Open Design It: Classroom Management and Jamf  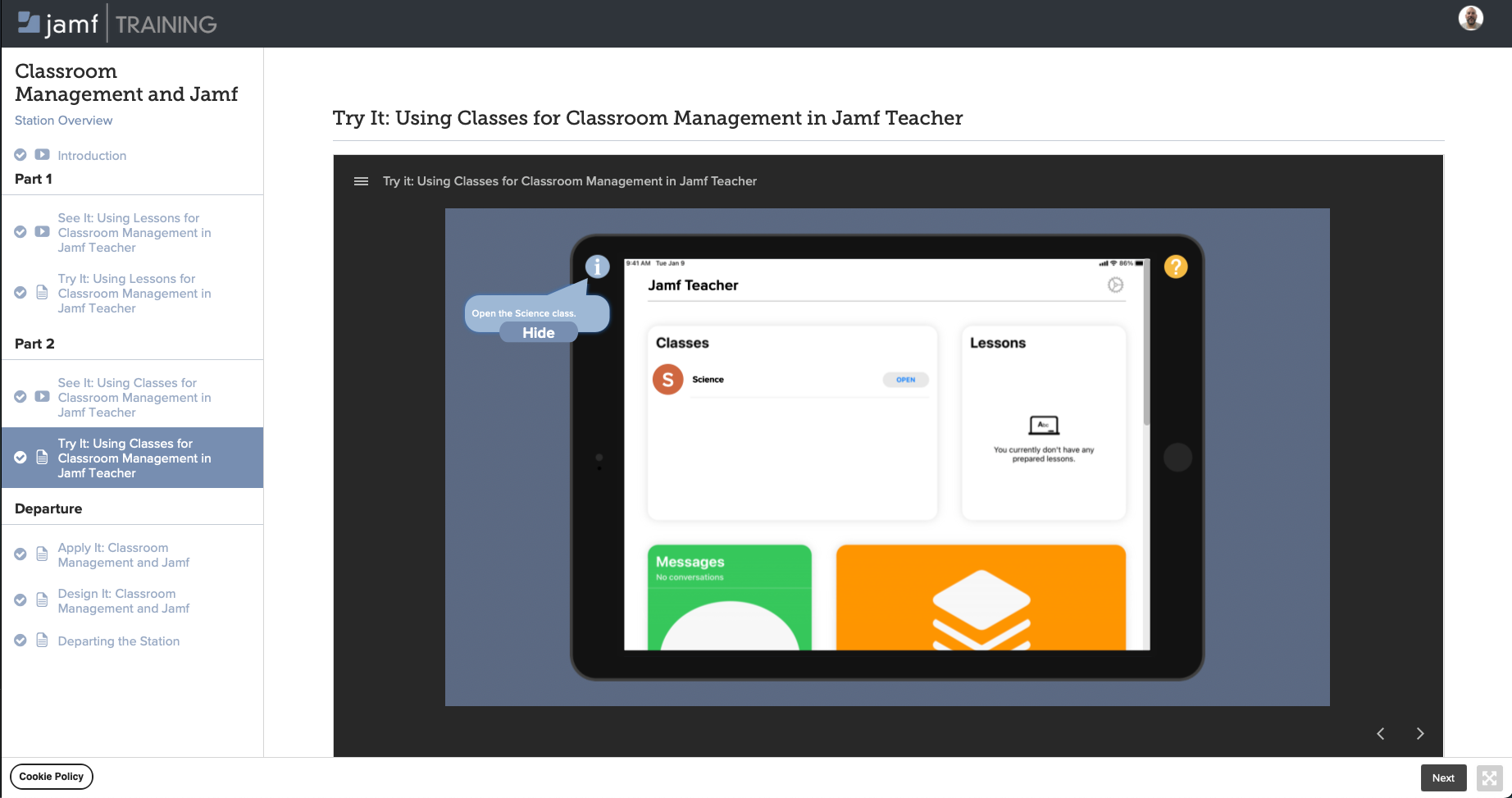pos(123,600)
